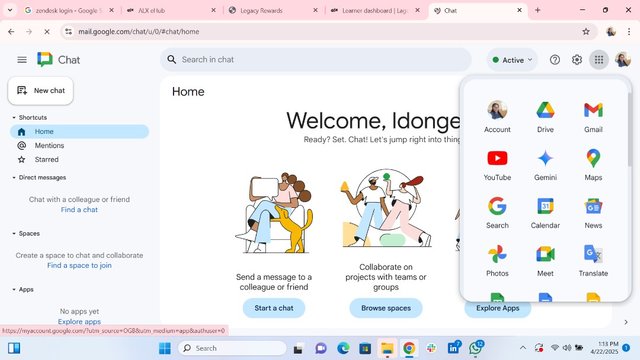Click the Explore Apps button
This screenshot has width=640, height=360.
[498, 309]
